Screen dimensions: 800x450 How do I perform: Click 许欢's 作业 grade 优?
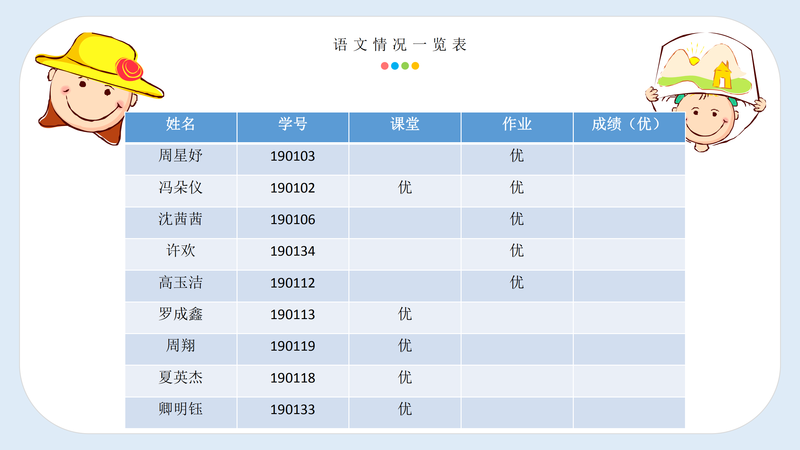click(517, 251)
